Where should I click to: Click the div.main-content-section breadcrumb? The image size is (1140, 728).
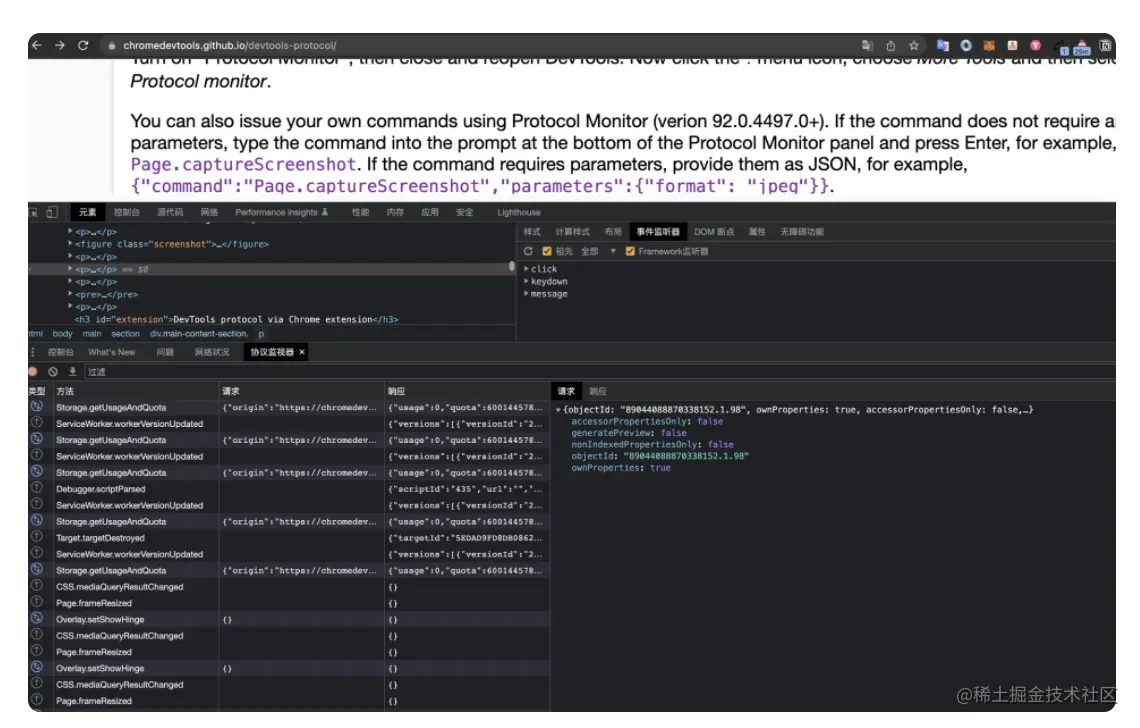click(198, 334)
